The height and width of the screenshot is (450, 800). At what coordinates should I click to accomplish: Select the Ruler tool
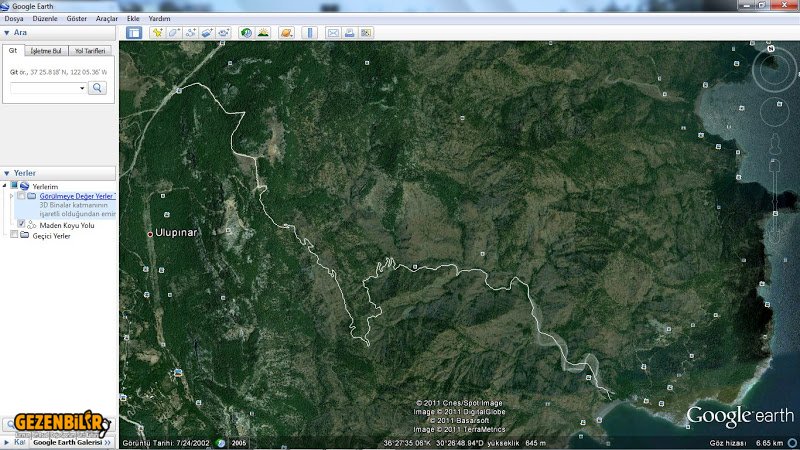point(310,33)
